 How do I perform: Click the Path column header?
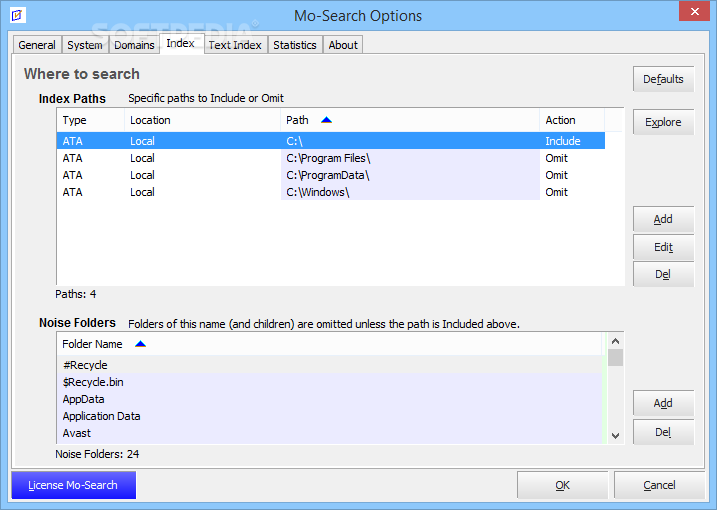(410, 120)
